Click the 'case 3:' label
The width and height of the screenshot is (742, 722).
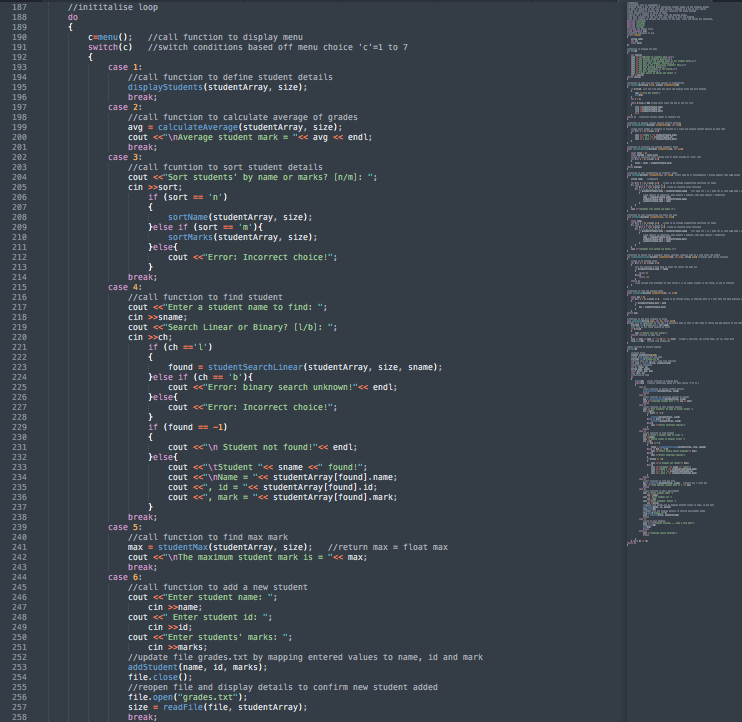(x=125, y=157)
